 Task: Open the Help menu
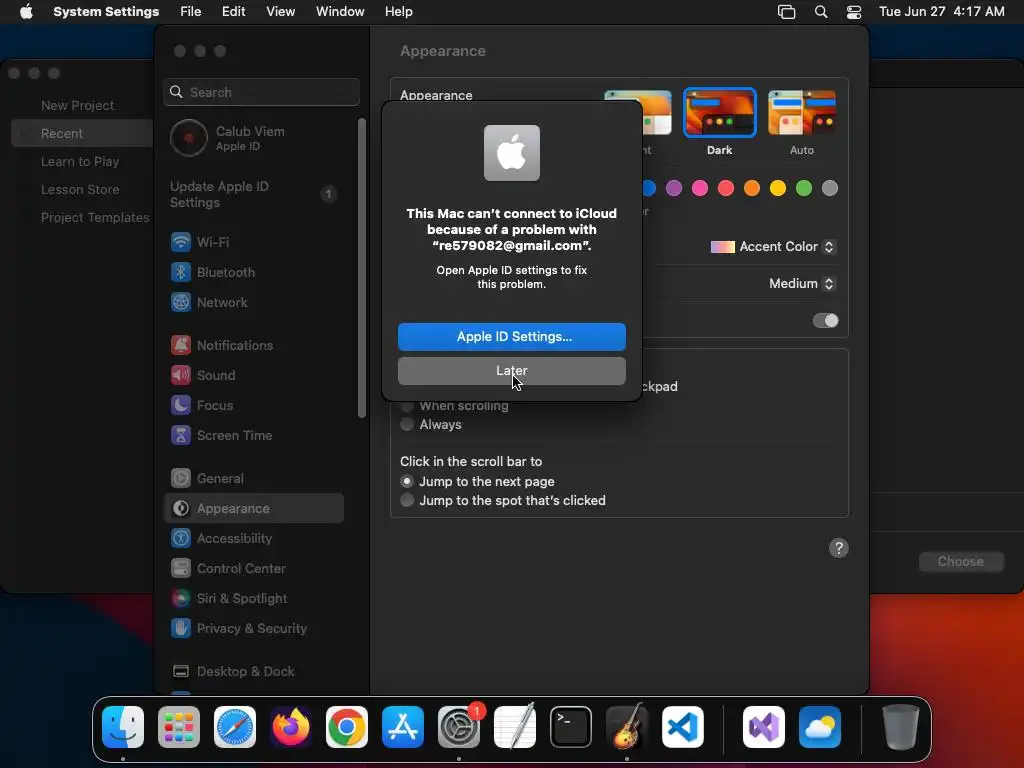pos(398,12)
